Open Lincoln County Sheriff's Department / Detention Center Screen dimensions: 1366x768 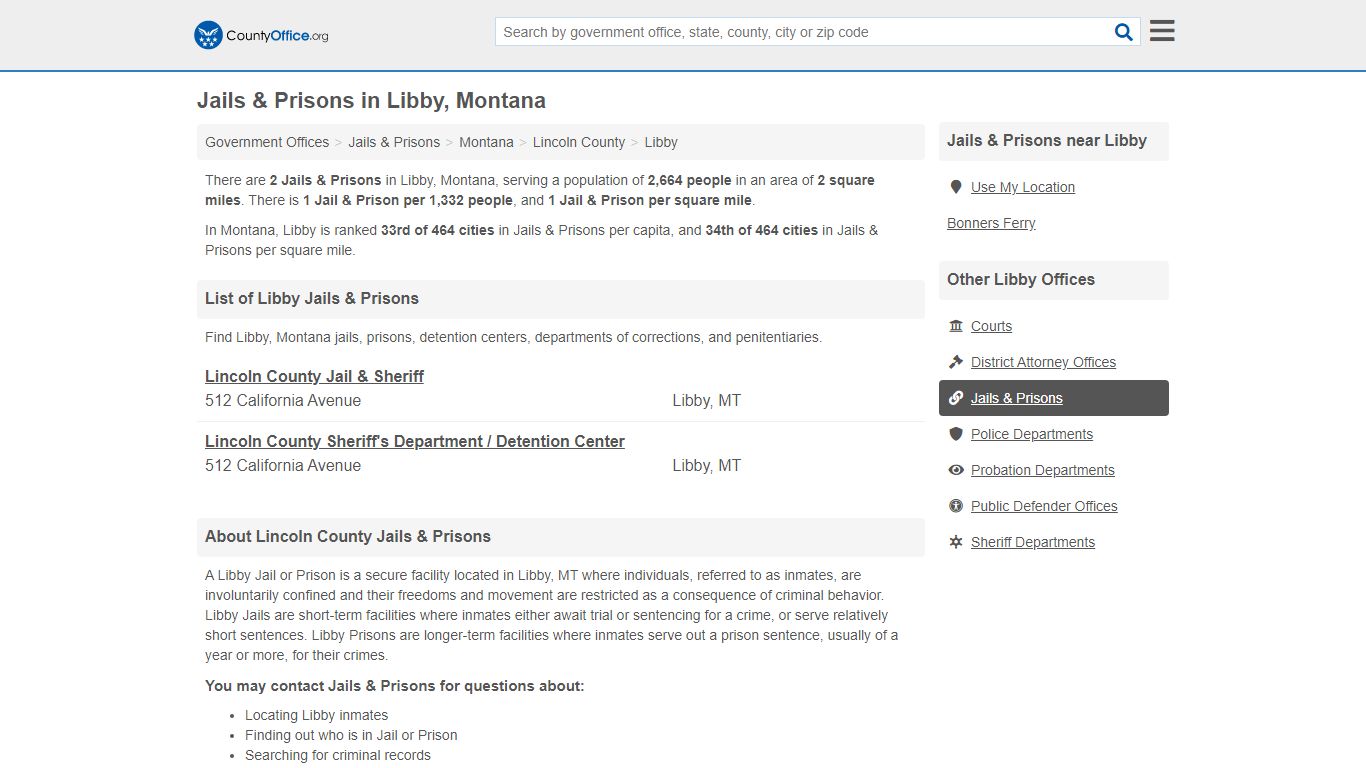tap(415, 441)
